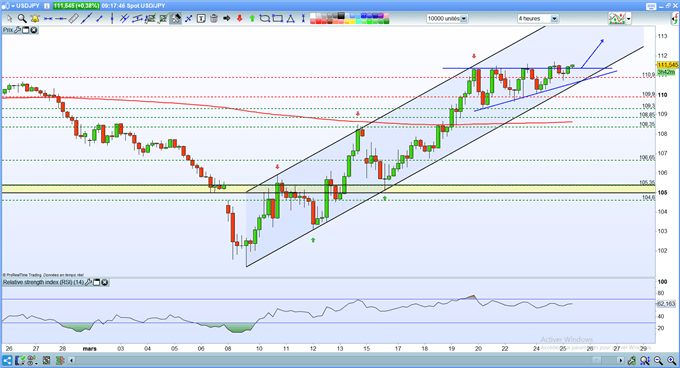This screenshot has width=680, height=368.
Task: Pick the white color swatch
Action: click(312, 16)
